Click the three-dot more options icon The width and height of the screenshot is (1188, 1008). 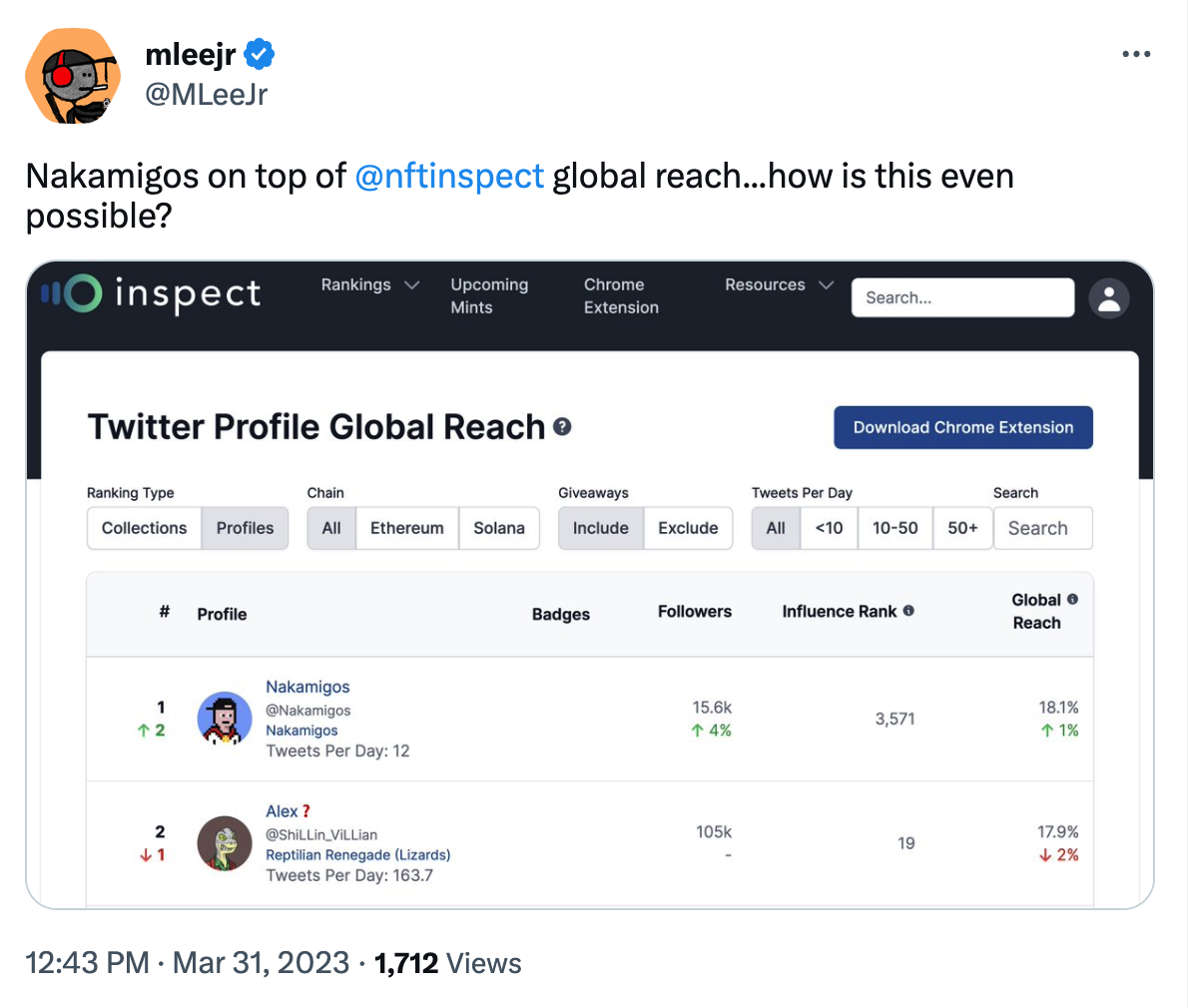[x=1136, y=54]
